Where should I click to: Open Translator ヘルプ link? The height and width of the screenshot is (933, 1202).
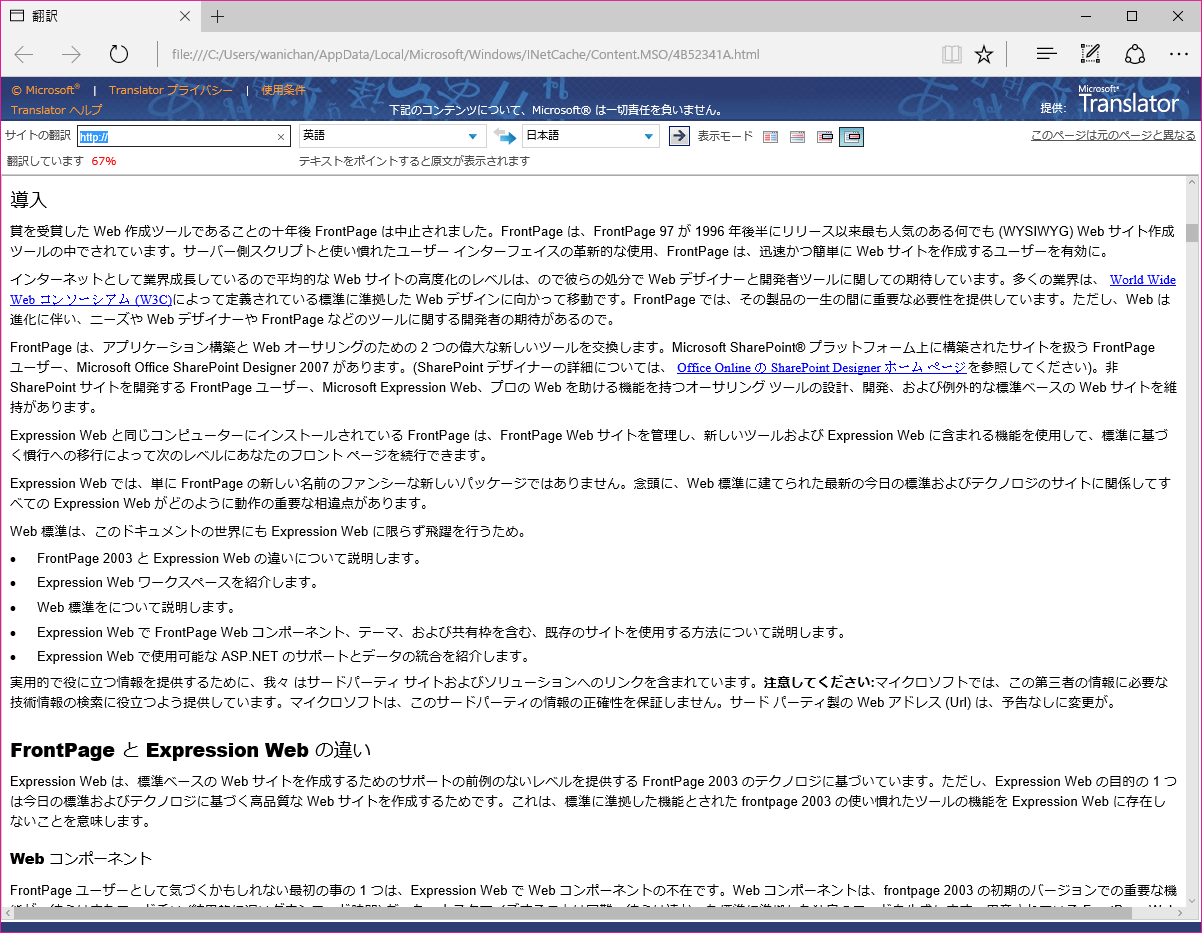coord(56,110)
